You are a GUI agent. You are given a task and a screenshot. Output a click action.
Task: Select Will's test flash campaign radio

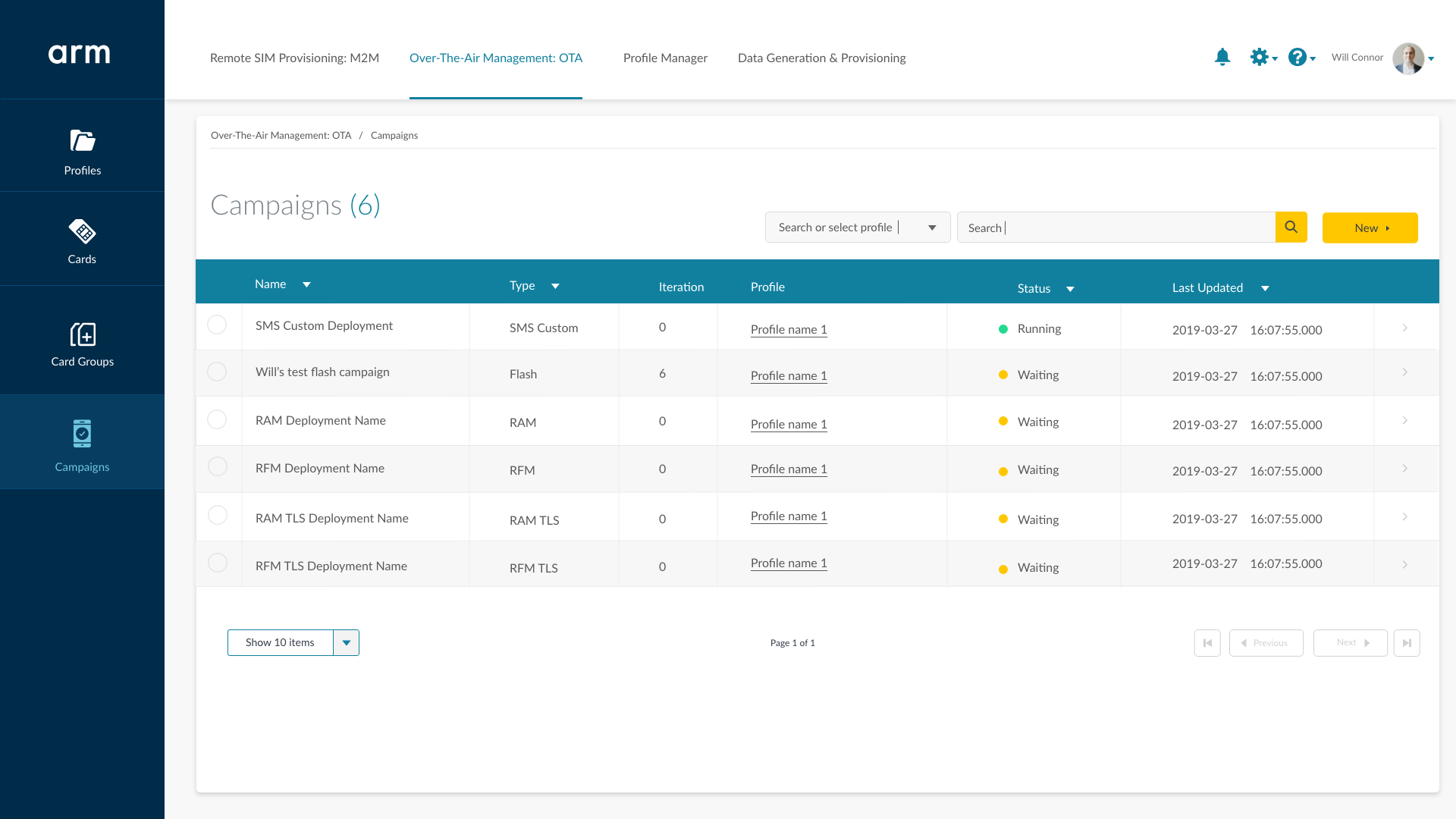(217, 372)
